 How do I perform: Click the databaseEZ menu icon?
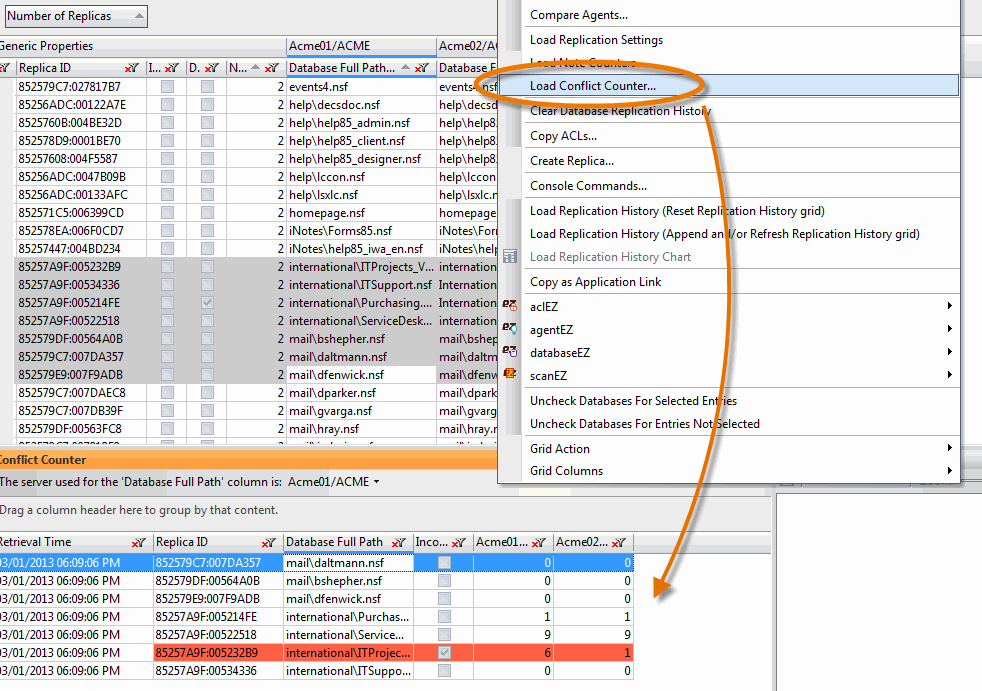[510, 352]
